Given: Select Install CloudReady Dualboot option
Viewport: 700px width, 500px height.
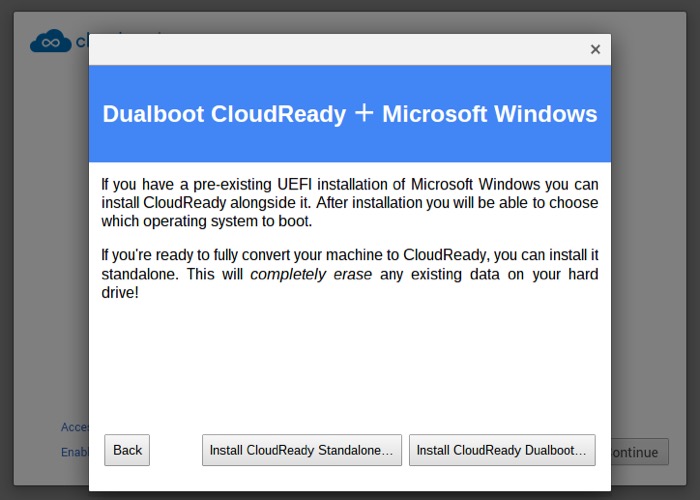Looking at the screenshot, I should tap(502, 450).
